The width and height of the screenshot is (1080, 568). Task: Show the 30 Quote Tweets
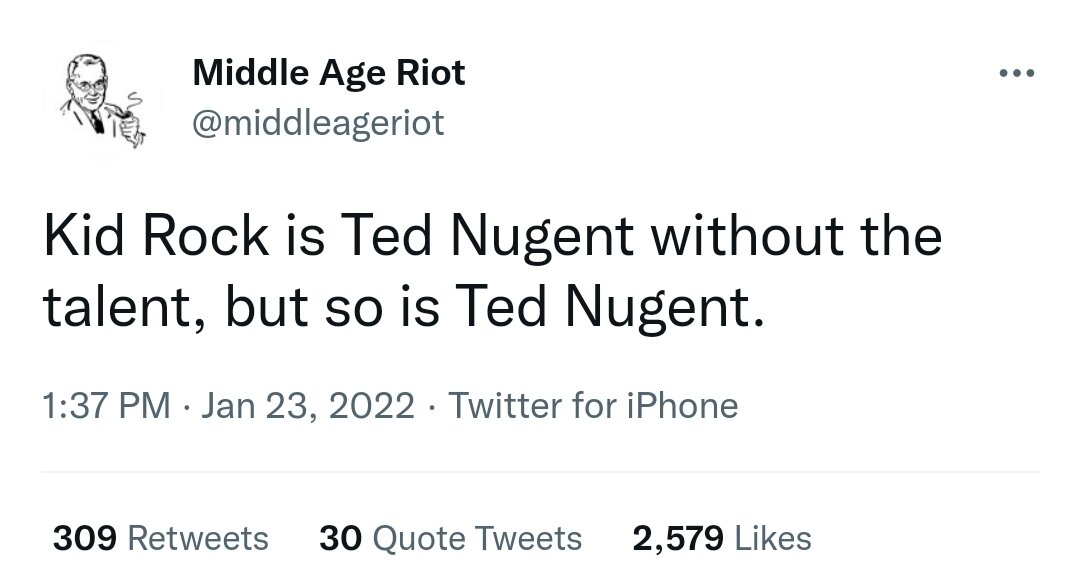pyautogui.click(x=450, y=538)
